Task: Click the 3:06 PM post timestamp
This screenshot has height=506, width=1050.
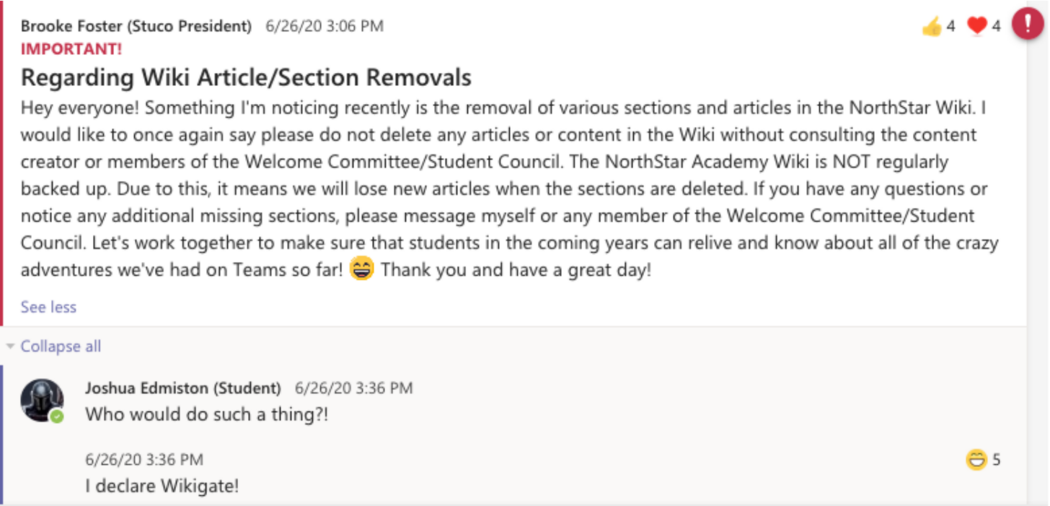Action: 324,26
